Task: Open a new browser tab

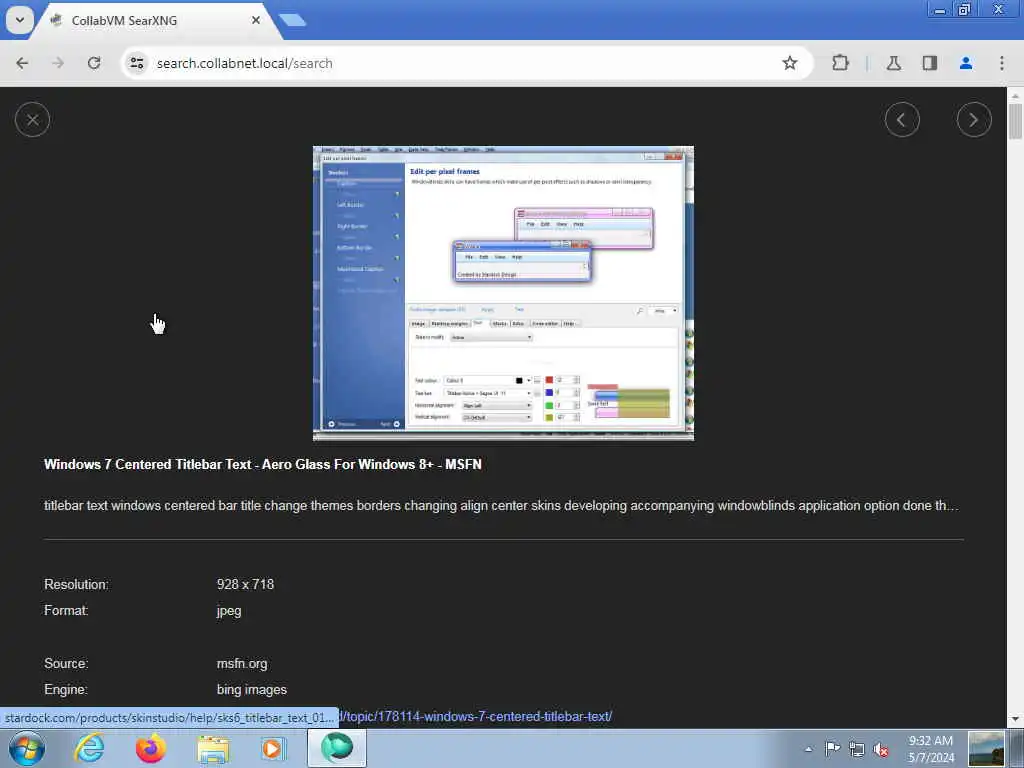Action: (293, 21)
